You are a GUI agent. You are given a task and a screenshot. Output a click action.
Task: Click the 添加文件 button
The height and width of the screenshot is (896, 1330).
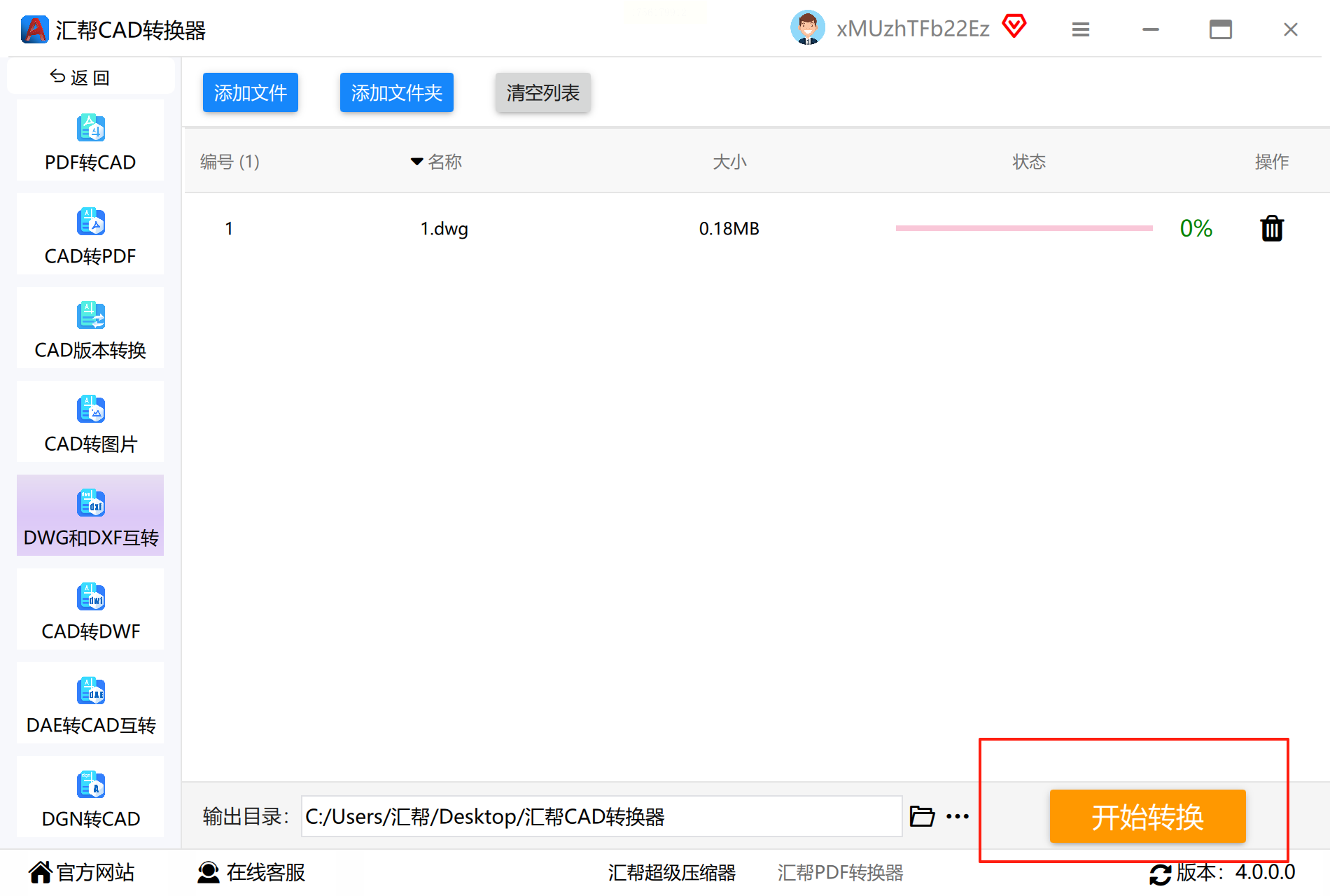point(251,92)
